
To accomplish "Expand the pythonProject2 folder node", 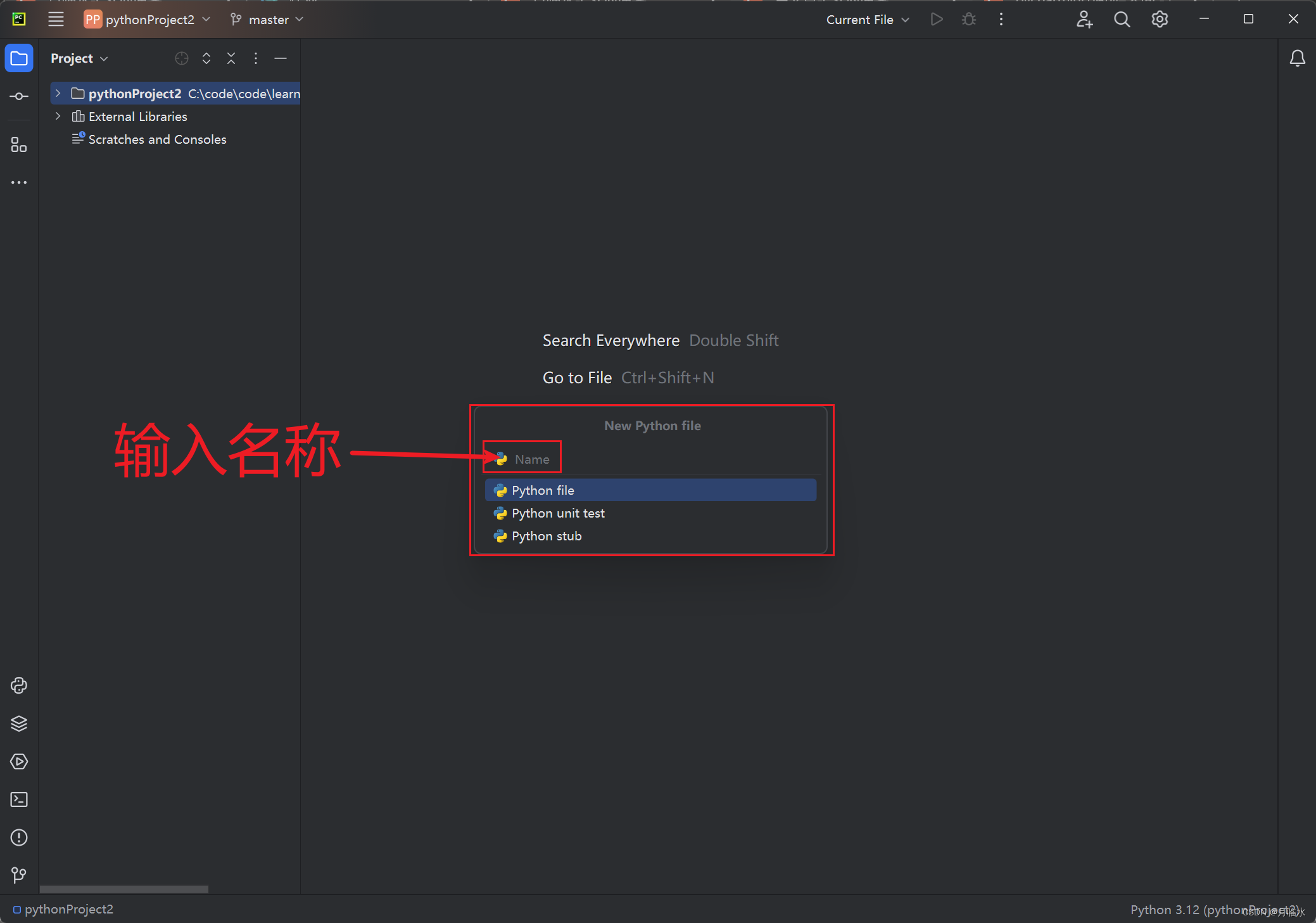I will click(x=58, y=93).
